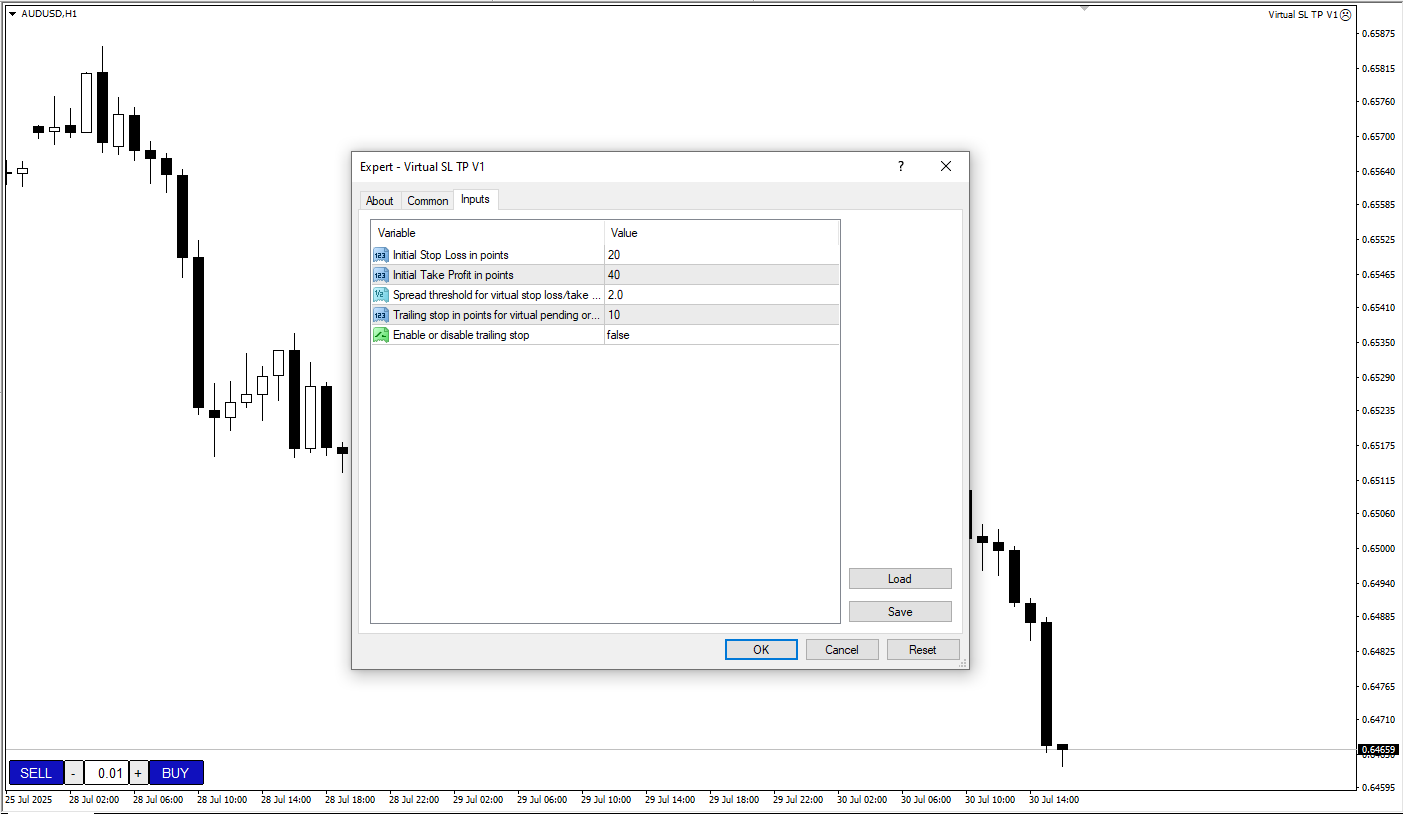The image size is (1403, 814).
Task: Select the Trailing stop in points row
Action: tap(605, 315)
